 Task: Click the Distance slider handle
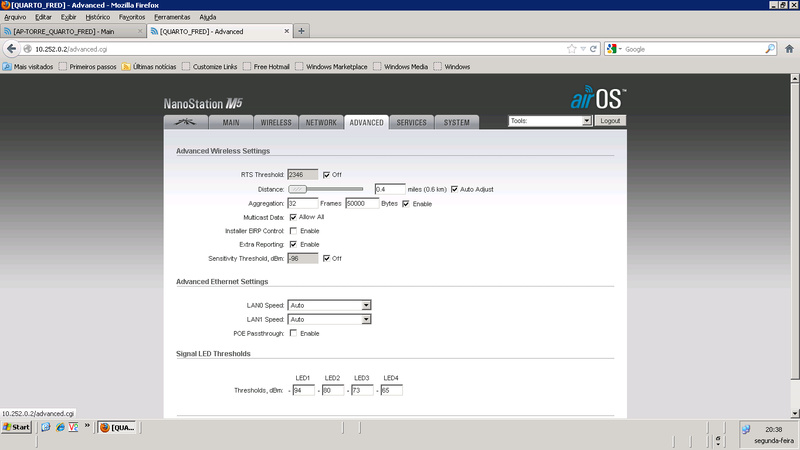[297, 189]
